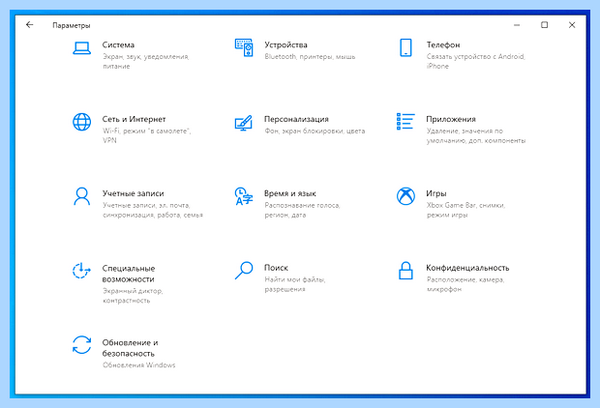Screen dimensions: 600x408
Task: Open the Телефон heading
Action: 443,45
